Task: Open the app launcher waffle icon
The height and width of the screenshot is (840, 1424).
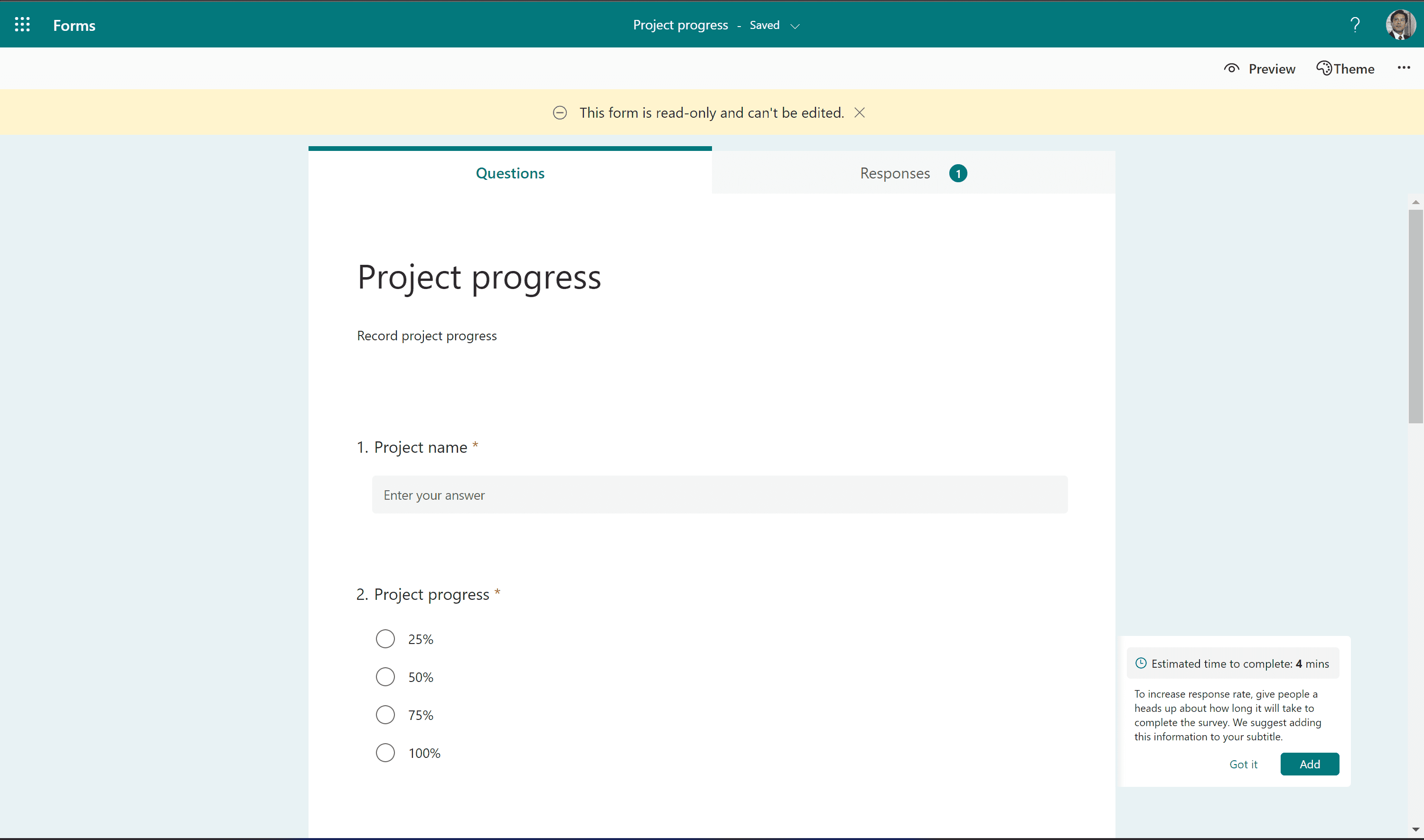Action: pos(22,24)
